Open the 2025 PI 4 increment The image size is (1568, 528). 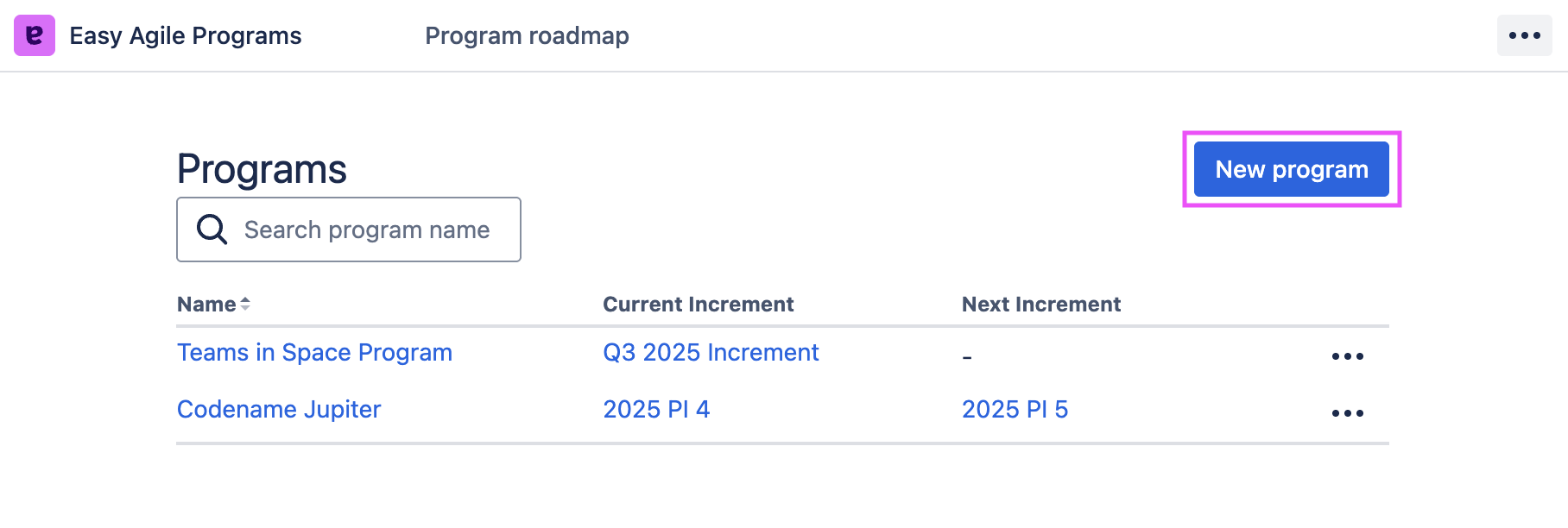click(656, 409)
